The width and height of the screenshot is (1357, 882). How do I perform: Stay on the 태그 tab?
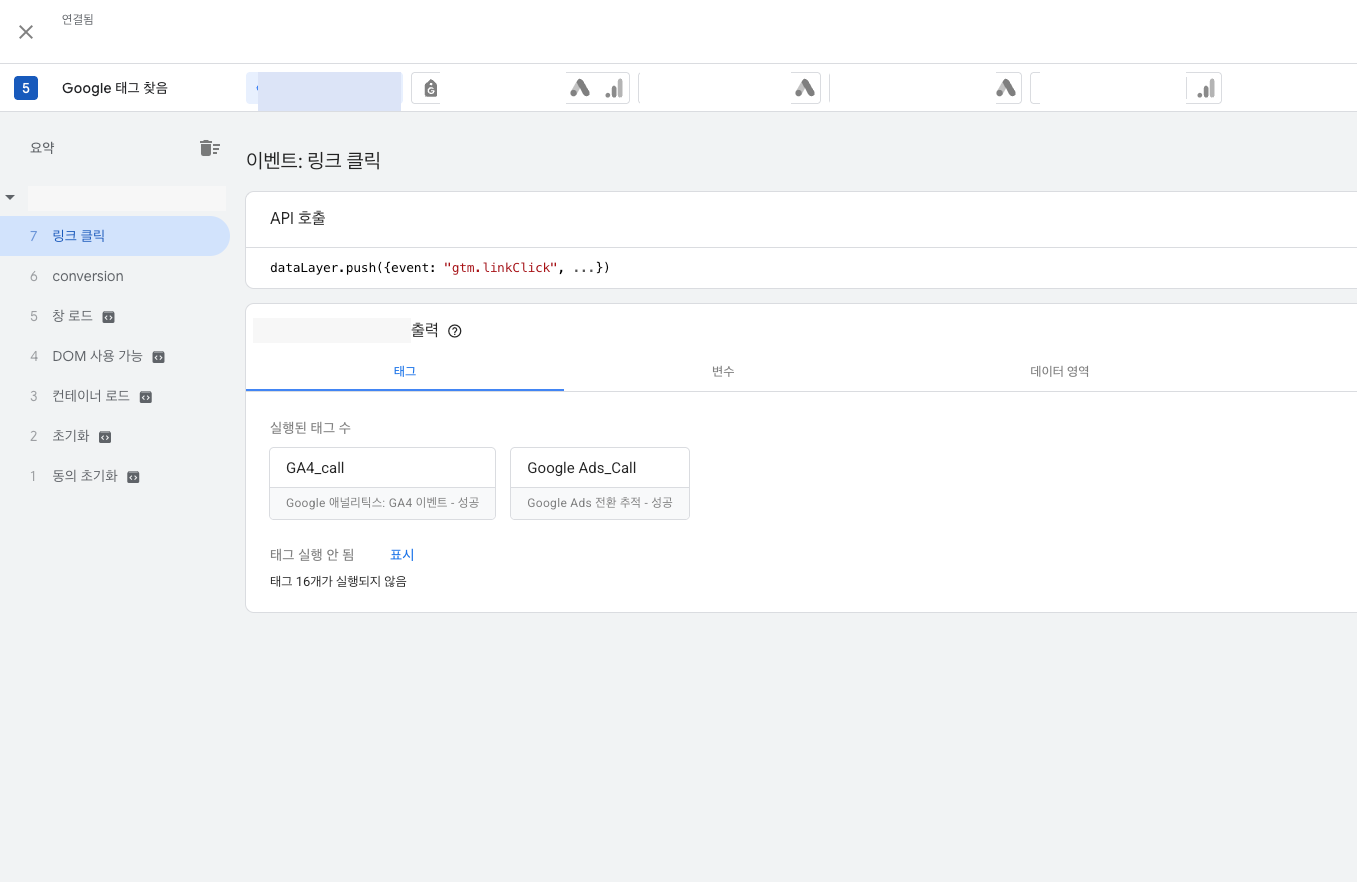tap(405, 371)
